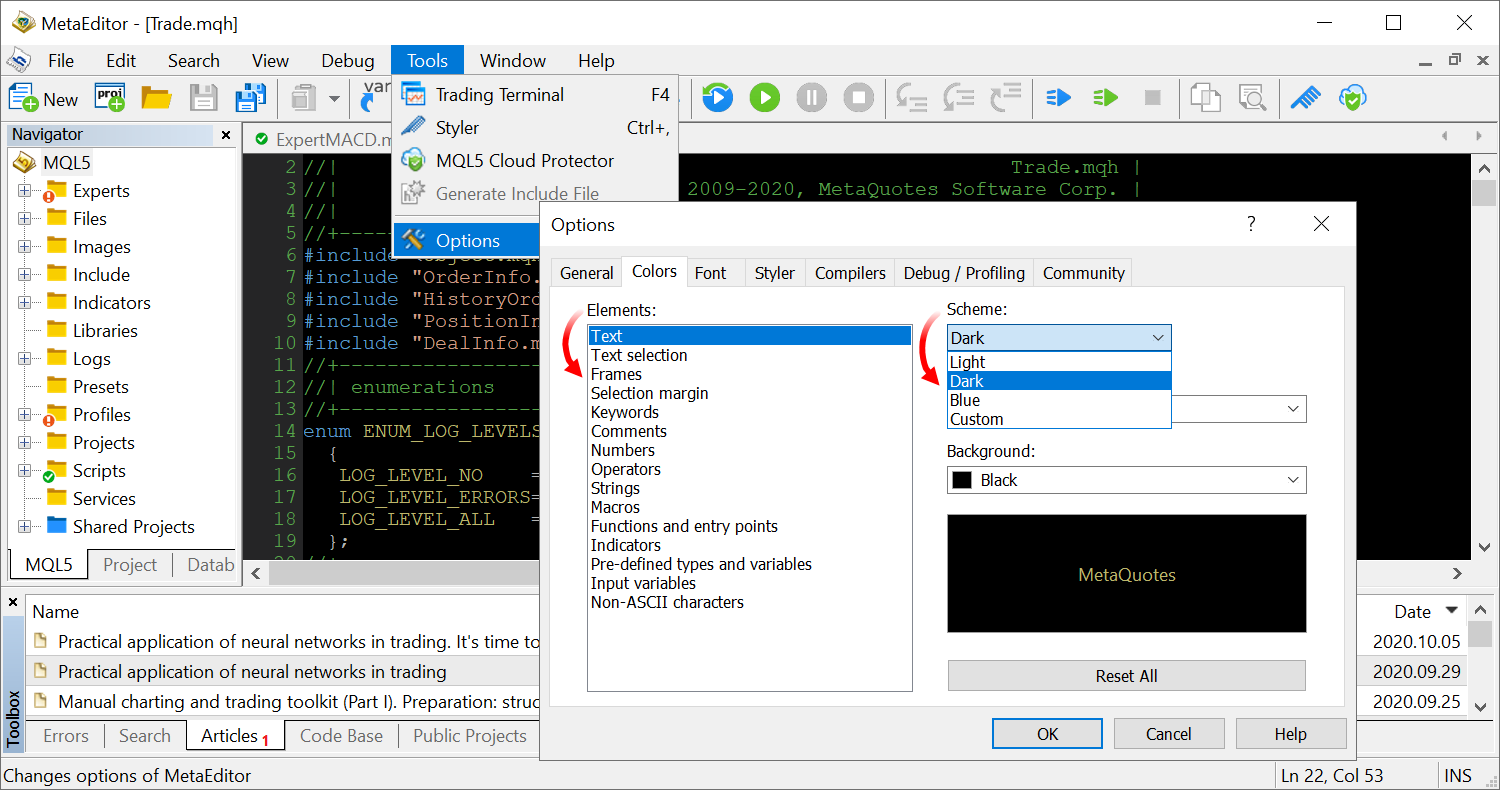Select Keywords in the Elements list
Image resolution: width=1500 pixels, height=790 pixels.
(x=750, y=412)
